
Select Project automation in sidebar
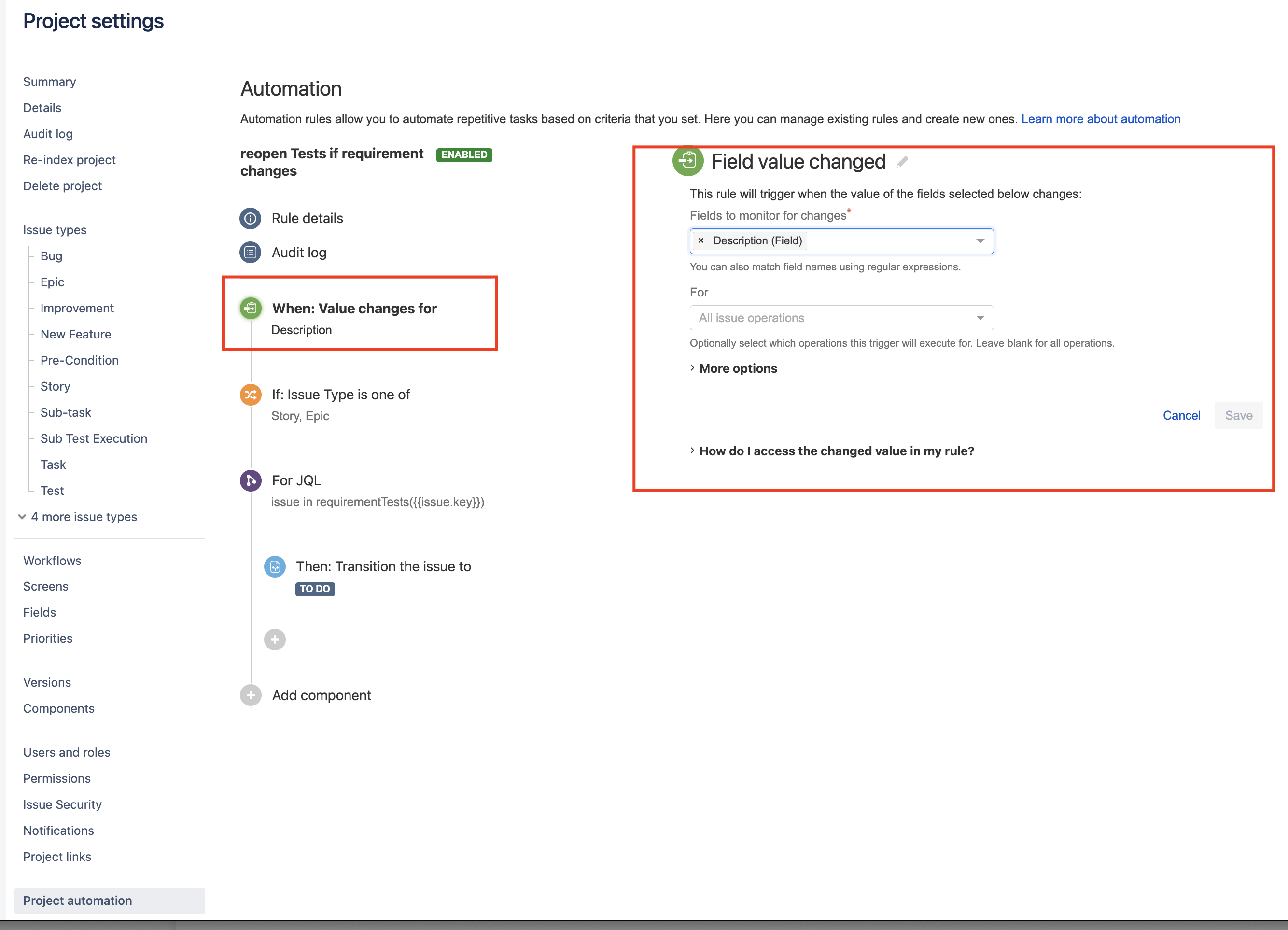point(110,901)
